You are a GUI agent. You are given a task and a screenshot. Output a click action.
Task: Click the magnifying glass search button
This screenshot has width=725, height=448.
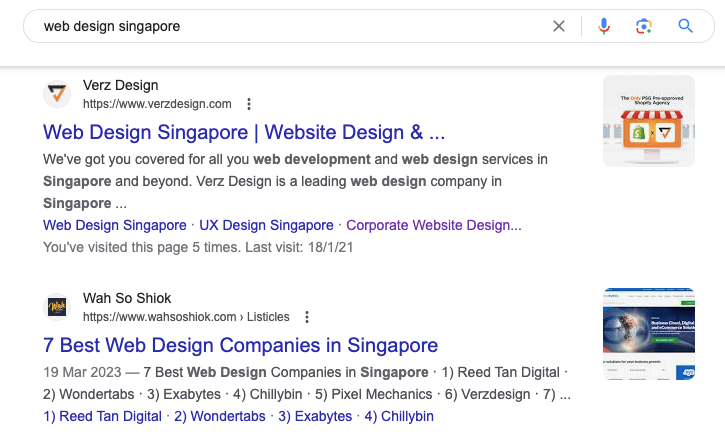pyautogui.click(x=685, y=26)
